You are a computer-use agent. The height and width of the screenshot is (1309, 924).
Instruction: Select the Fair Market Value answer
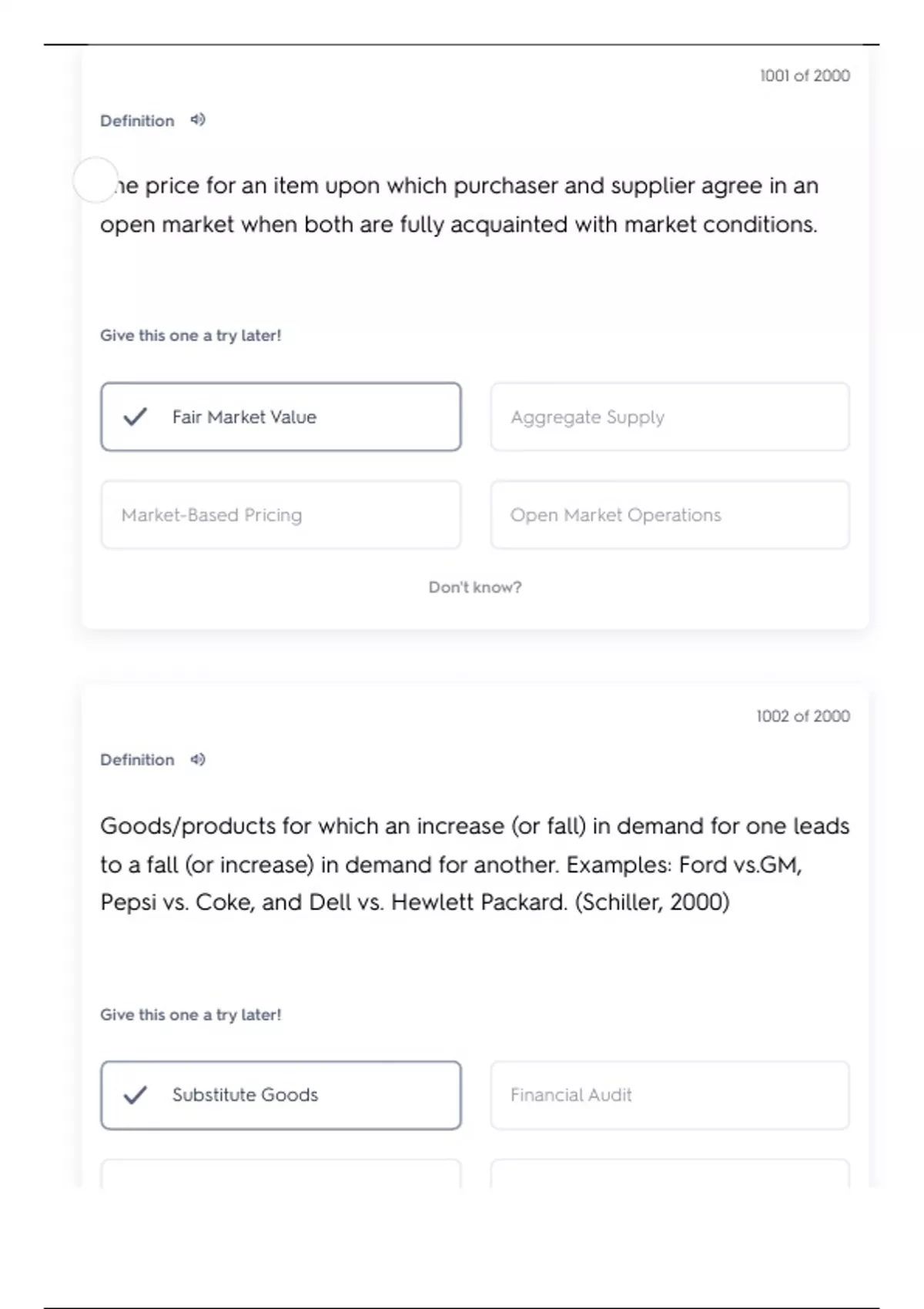pos(281,417)
